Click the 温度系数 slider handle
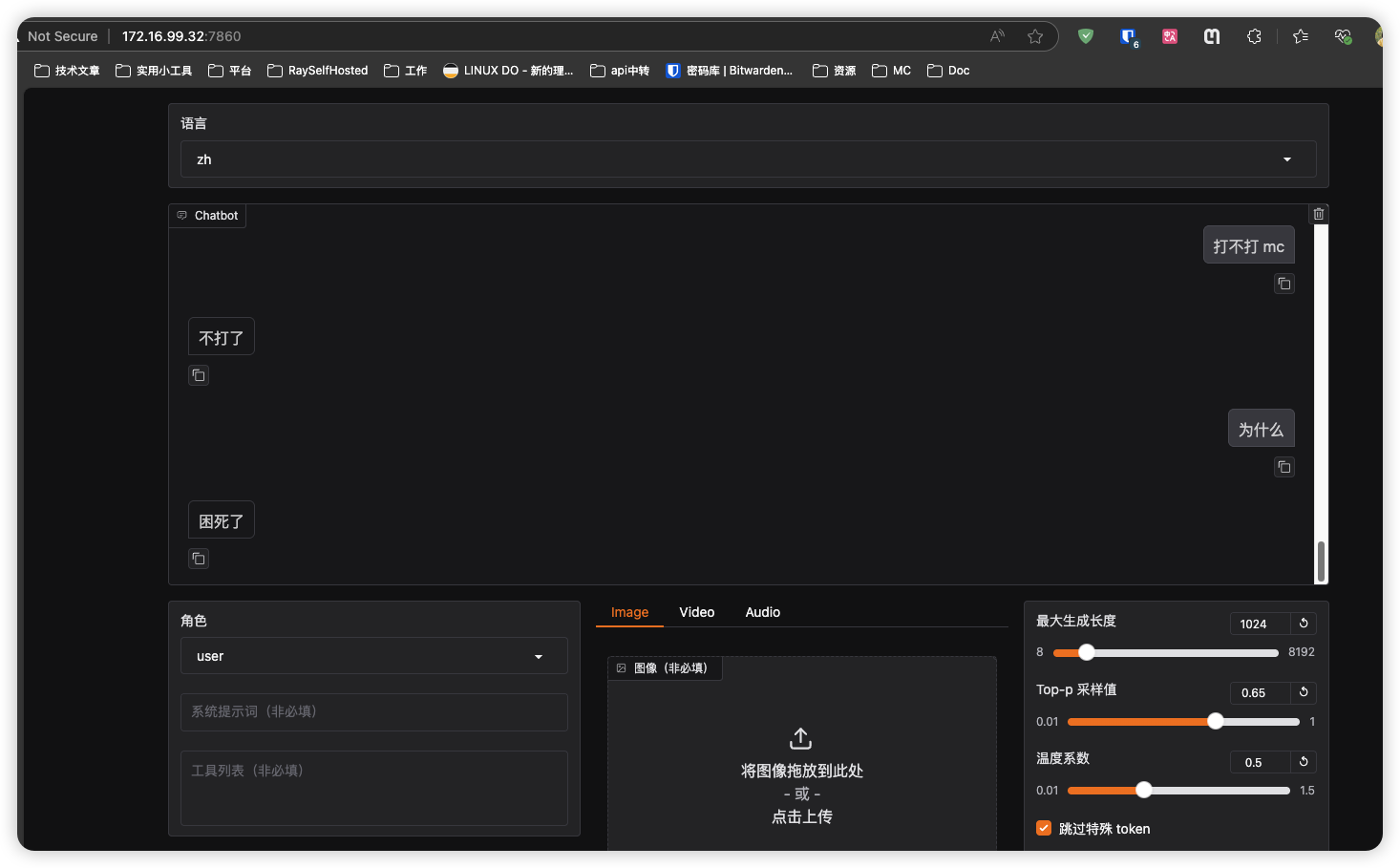The image size is (1400, 868). coord(1143,790)
